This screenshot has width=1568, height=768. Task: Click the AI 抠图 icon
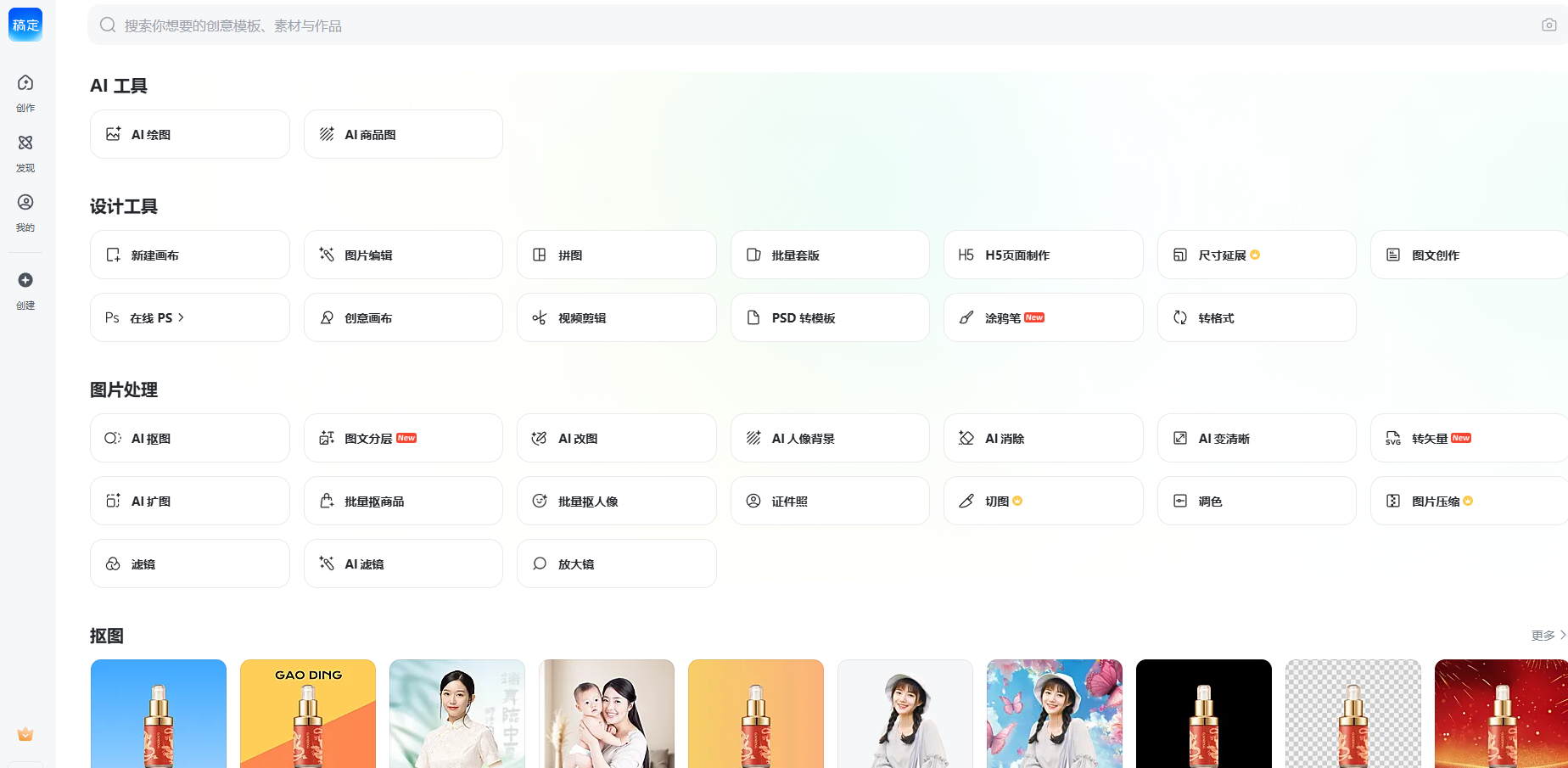tap(113, 438)
